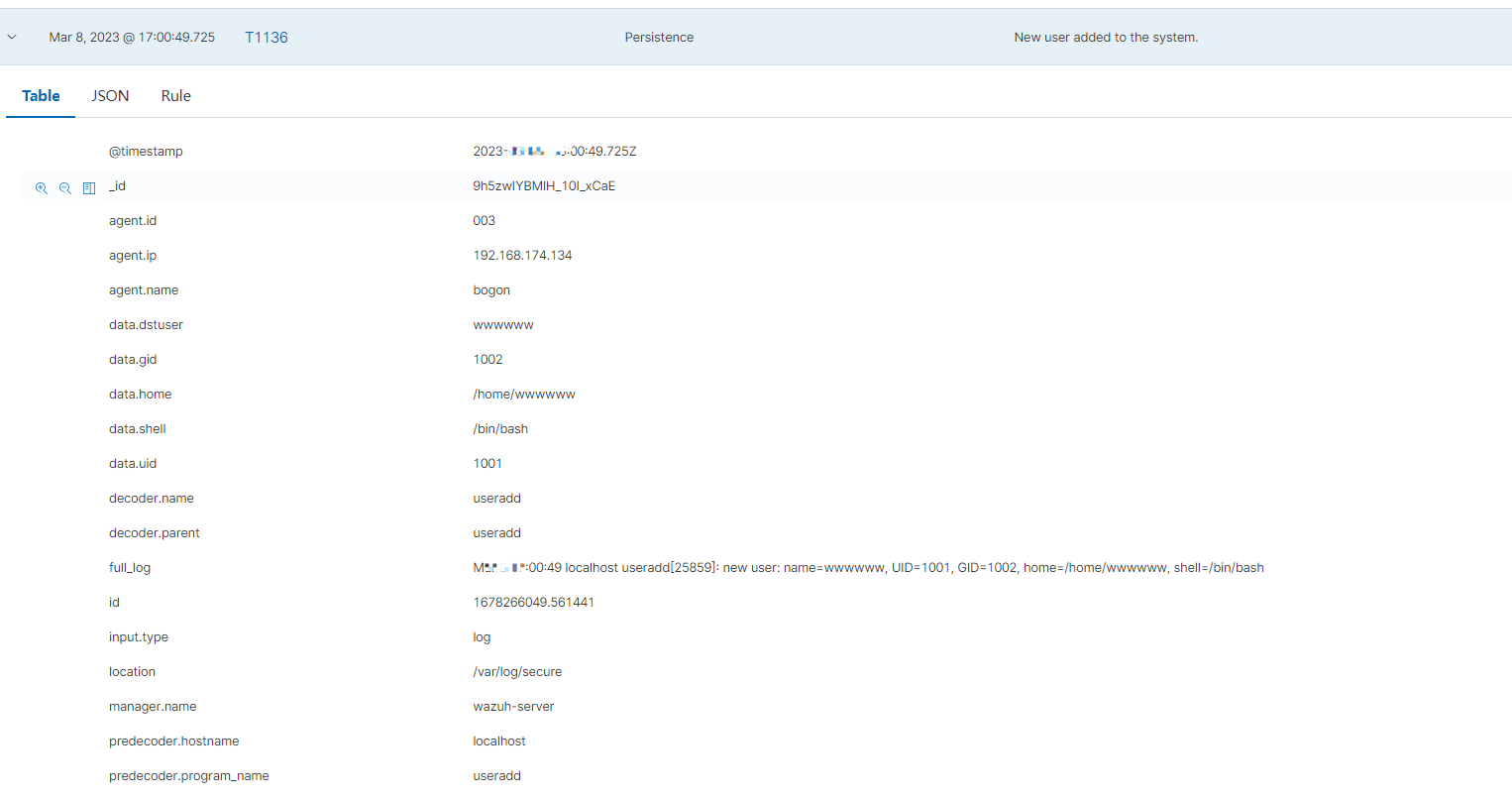Switch to the Table tab
Screen dimensions: 1512x798
coord(41,96)
